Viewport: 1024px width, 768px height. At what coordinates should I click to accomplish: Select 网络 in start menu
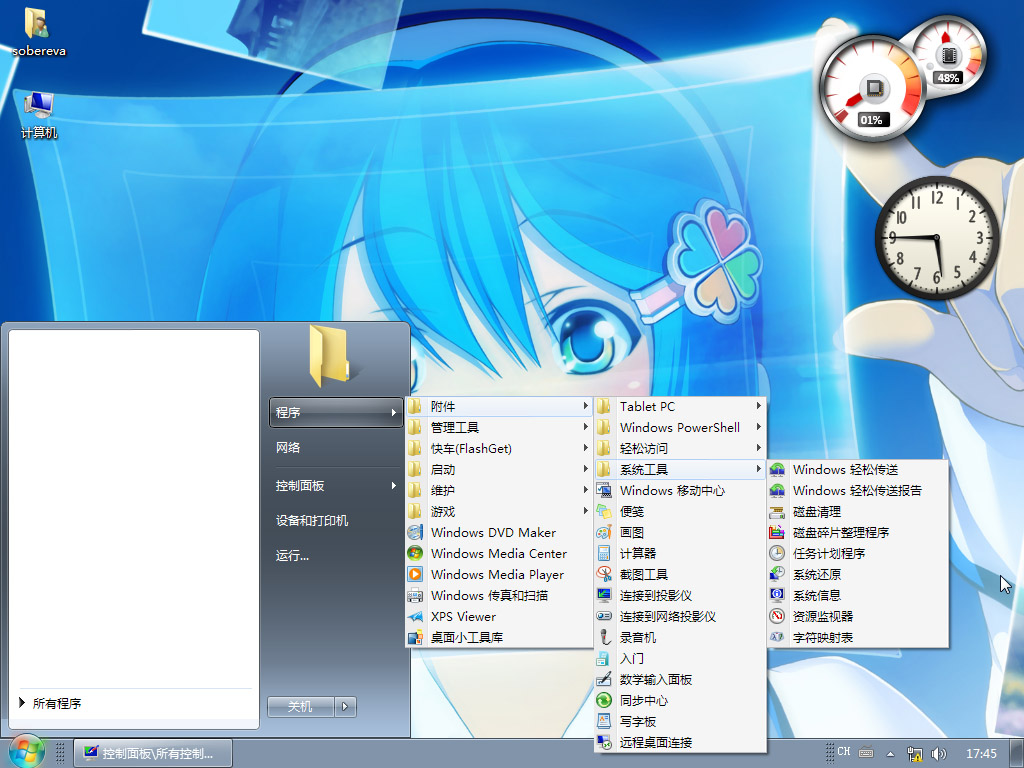tap(336, 448)
